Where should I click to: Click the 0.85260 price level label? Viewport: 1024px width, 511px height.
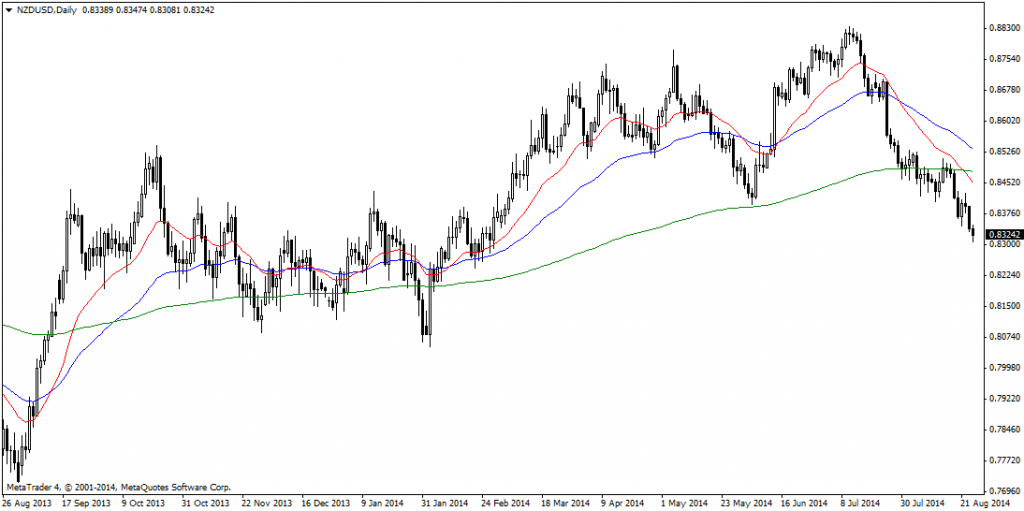coord(999,151)
